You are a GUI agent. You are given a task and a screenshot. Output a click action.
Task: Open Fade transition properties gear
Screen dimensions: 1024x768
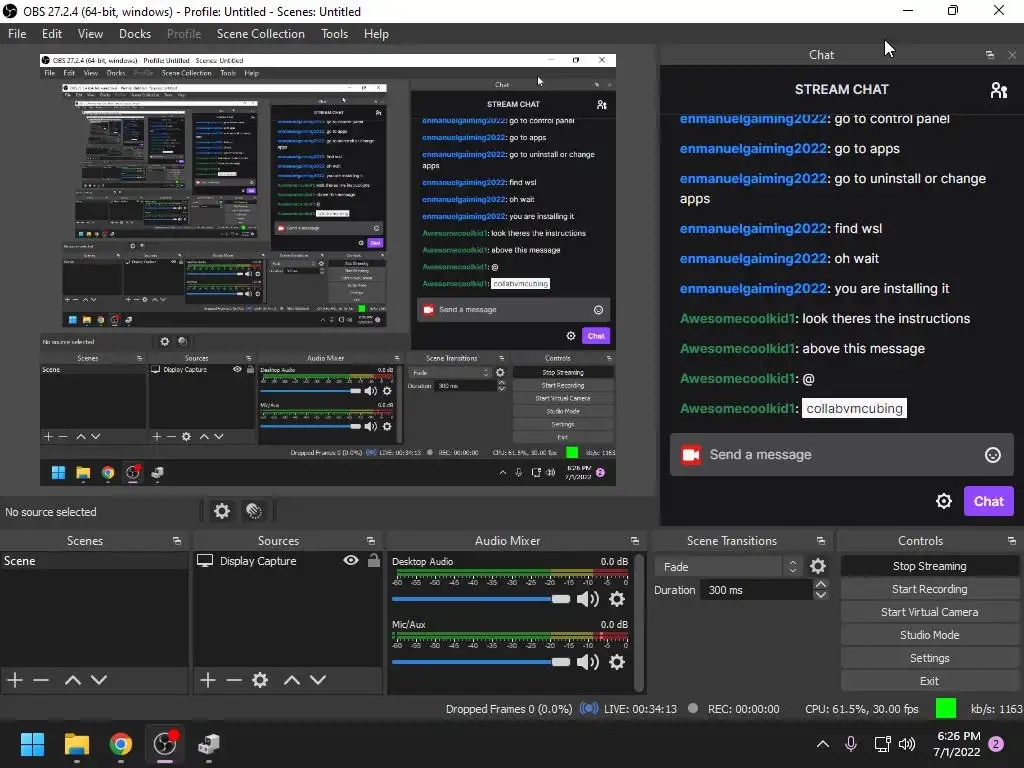point(818,566)
